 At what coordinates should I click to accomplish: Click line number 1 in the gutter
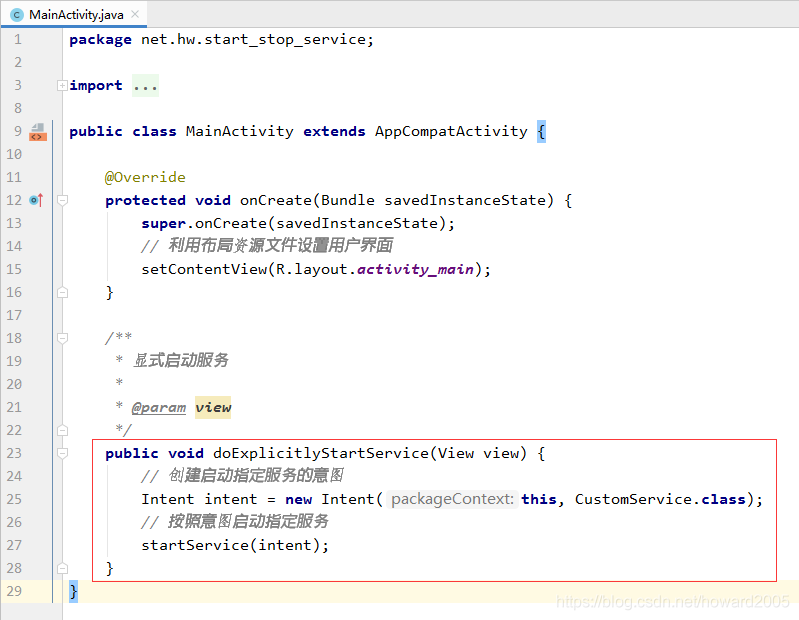pyautogui.click(x=18, y=40)
